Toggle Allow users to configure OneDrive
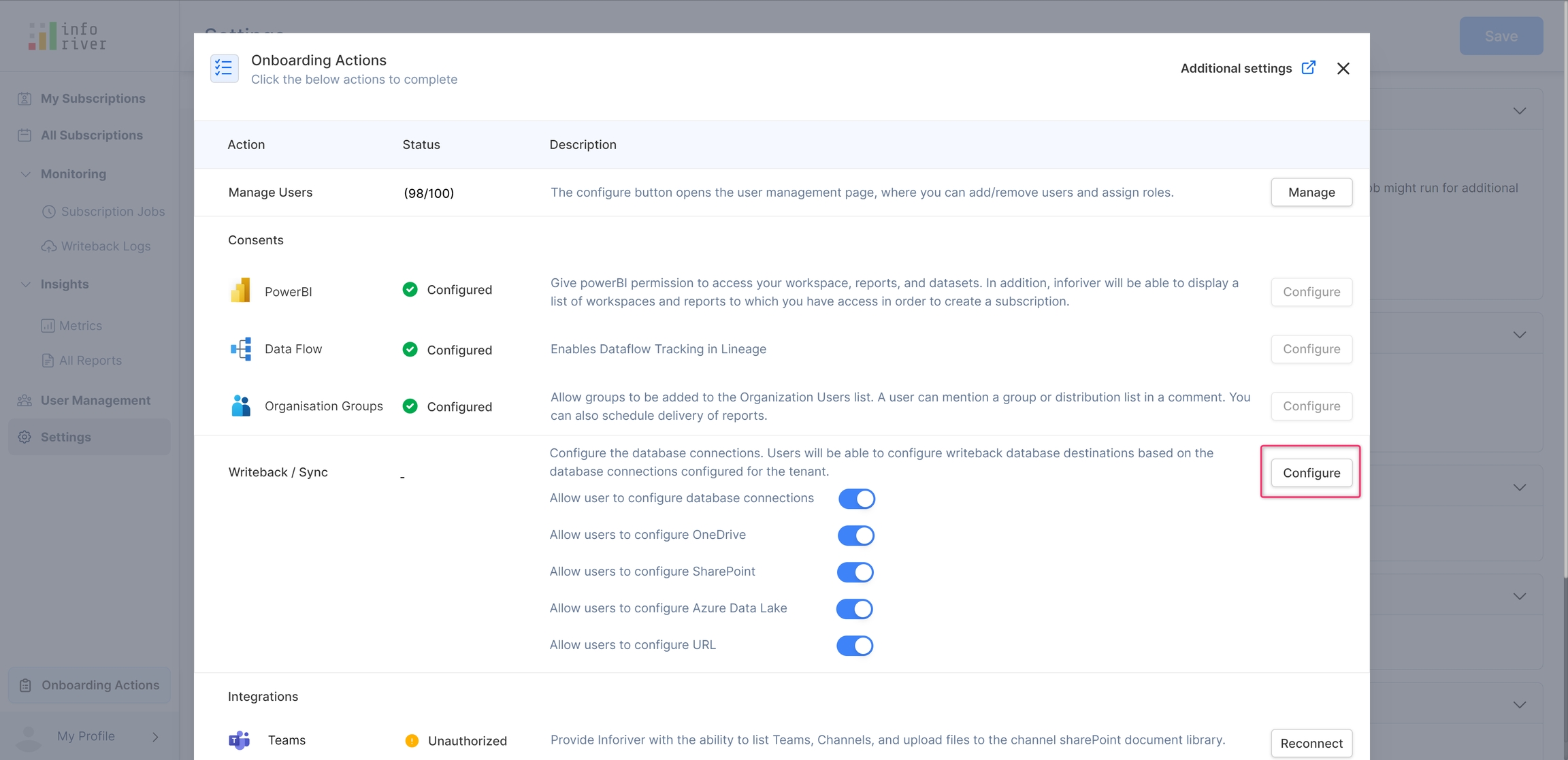The image size is (1568, 760). [855, 535]
